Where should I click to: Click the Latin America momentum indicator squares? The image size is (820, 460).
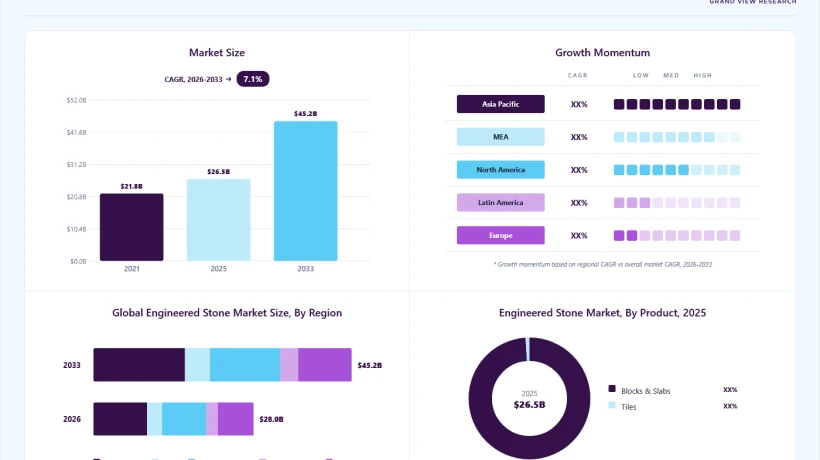coord(677,203)
